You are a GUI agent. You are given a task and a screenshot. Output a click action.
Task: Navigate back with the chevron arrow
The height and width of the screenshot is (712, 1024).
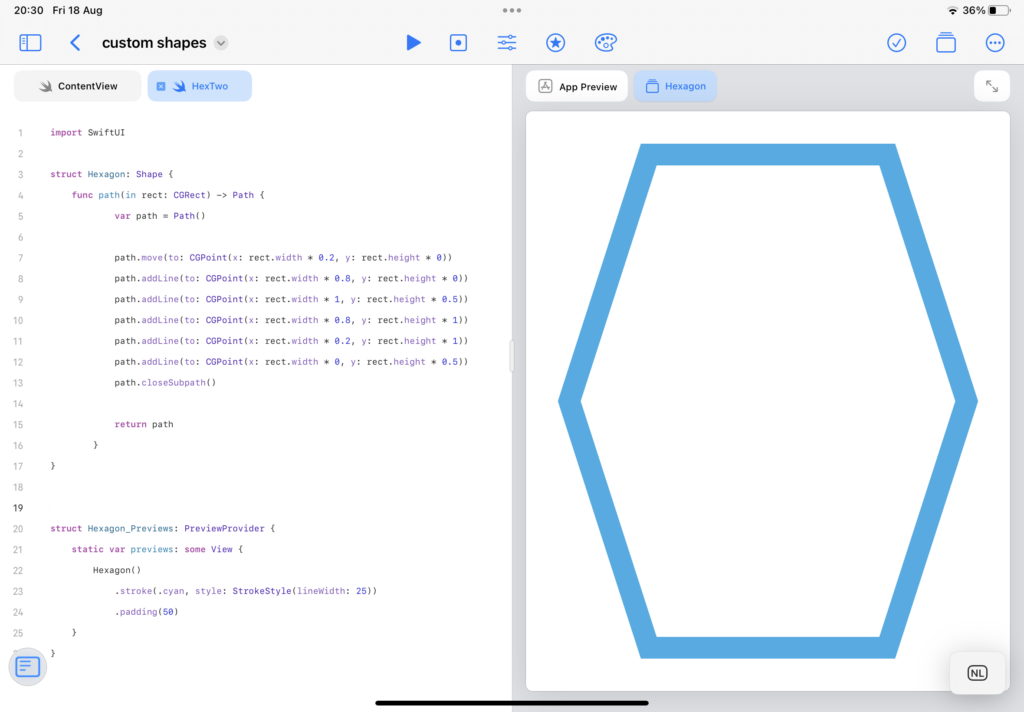click(x=75, y=43)
